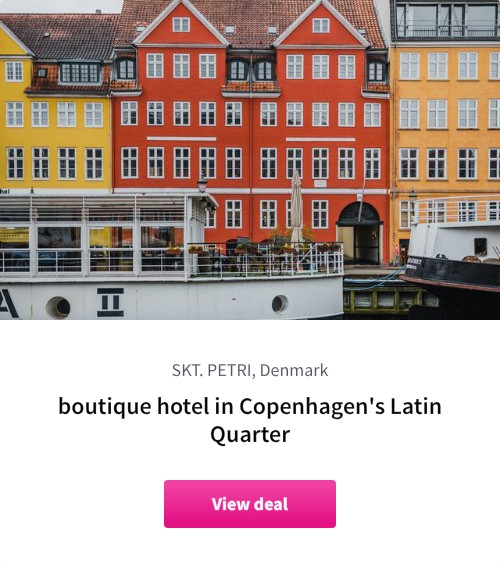Click the pink View deal button

[250, 504]
